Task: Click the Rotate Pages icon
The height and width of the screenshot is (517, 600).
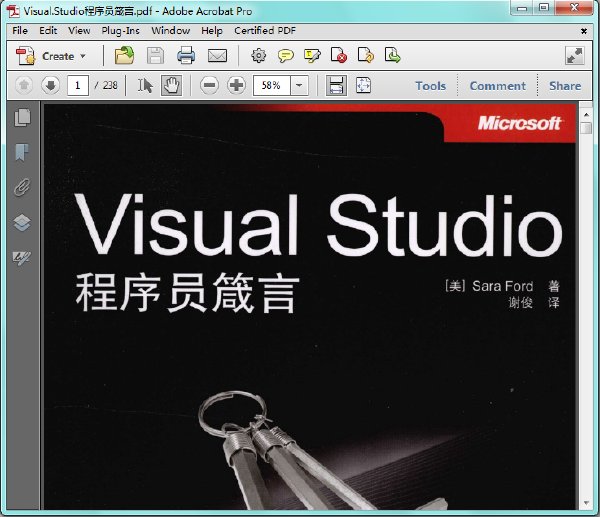Action: 365,56
